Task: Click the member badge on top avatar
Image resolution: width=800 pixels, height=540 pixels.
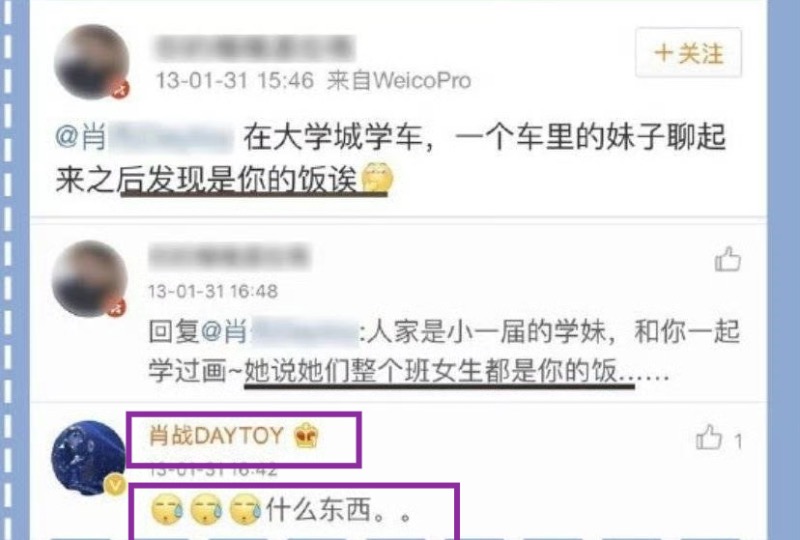Action: [x=120, y=89]
